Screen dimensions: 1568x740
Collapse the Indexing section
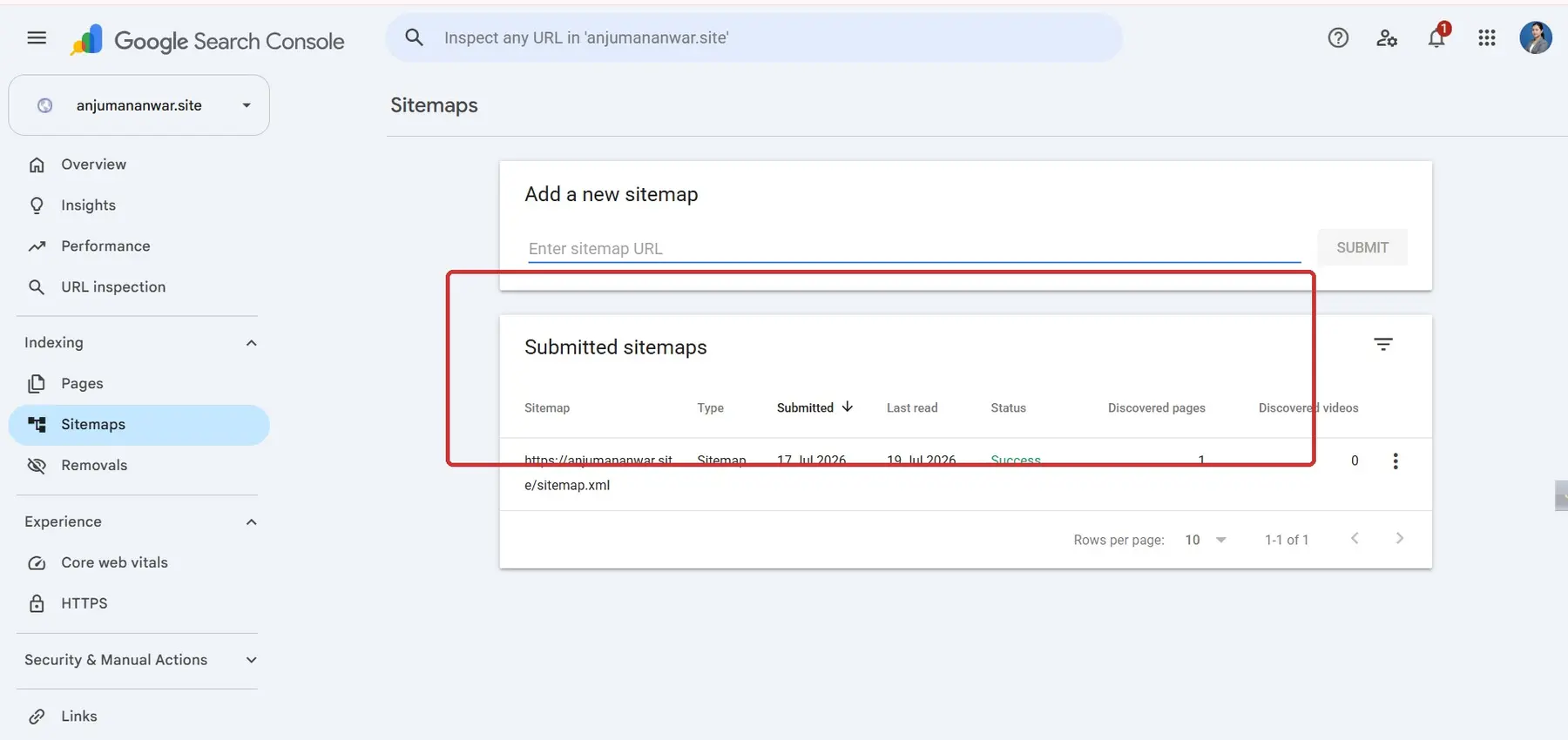(x=252, y=343)
